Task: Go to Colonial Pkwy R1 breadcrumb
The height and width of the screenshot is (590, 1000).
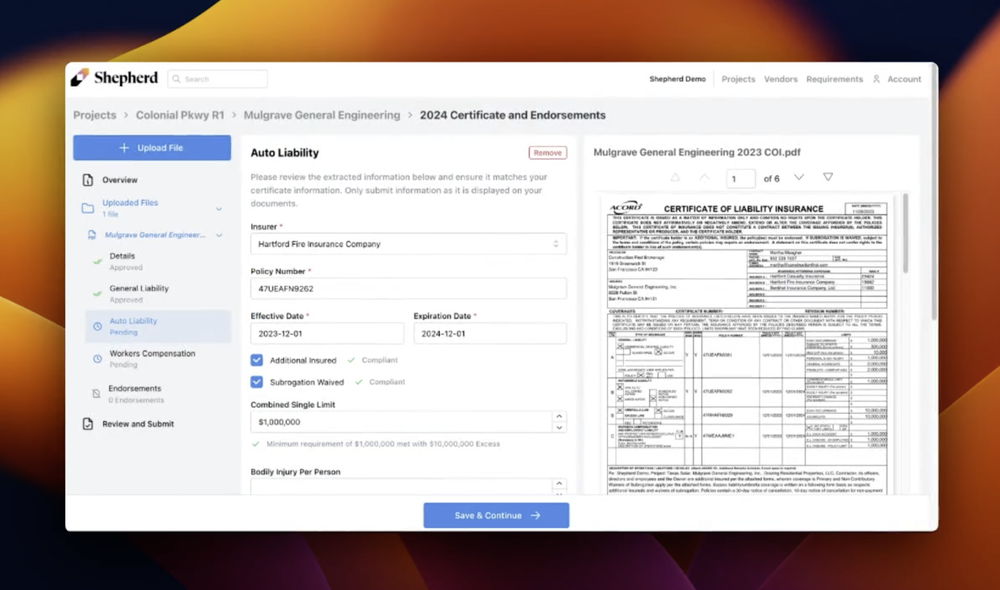Action: point(180,115)
